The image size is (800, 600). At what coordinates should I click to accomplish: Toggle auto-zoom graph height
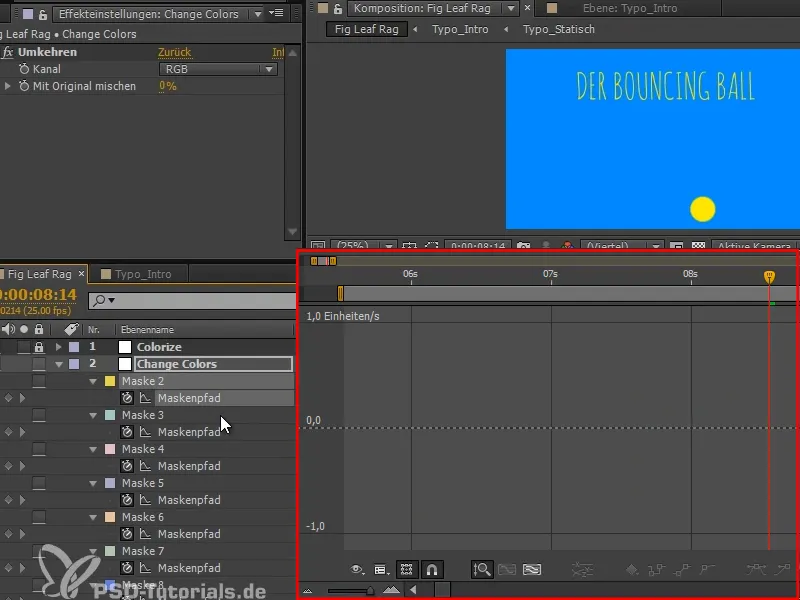(x=482, y=569)
